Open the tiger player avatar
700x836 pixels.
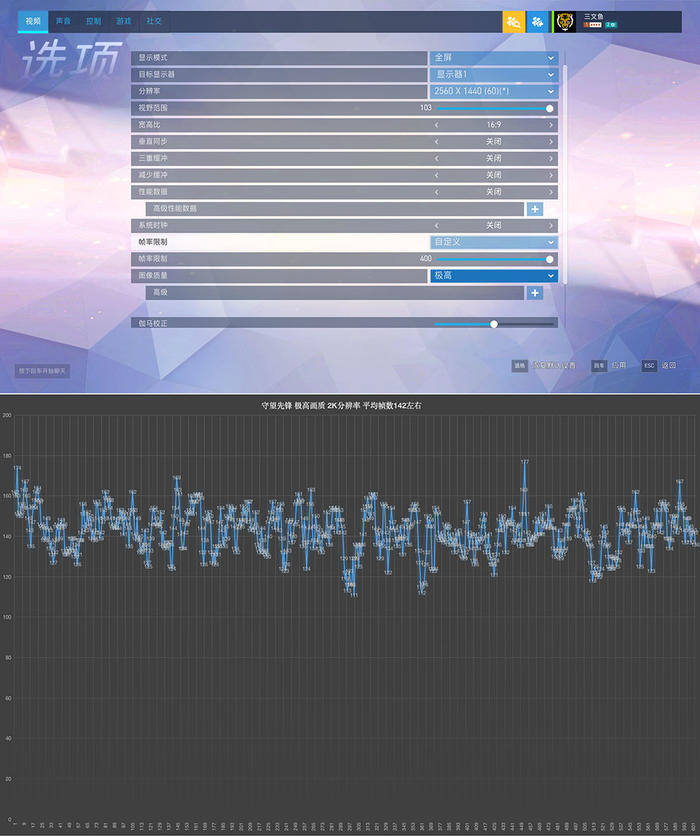point(565,22)
